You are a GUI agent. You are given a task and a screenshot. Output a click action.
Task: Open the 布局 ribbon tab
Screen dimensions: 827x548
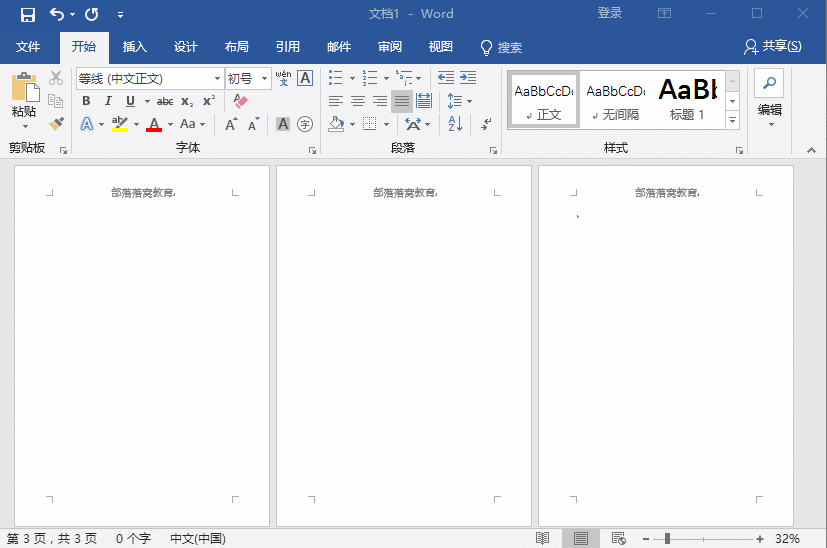click(x=237, y=47)
